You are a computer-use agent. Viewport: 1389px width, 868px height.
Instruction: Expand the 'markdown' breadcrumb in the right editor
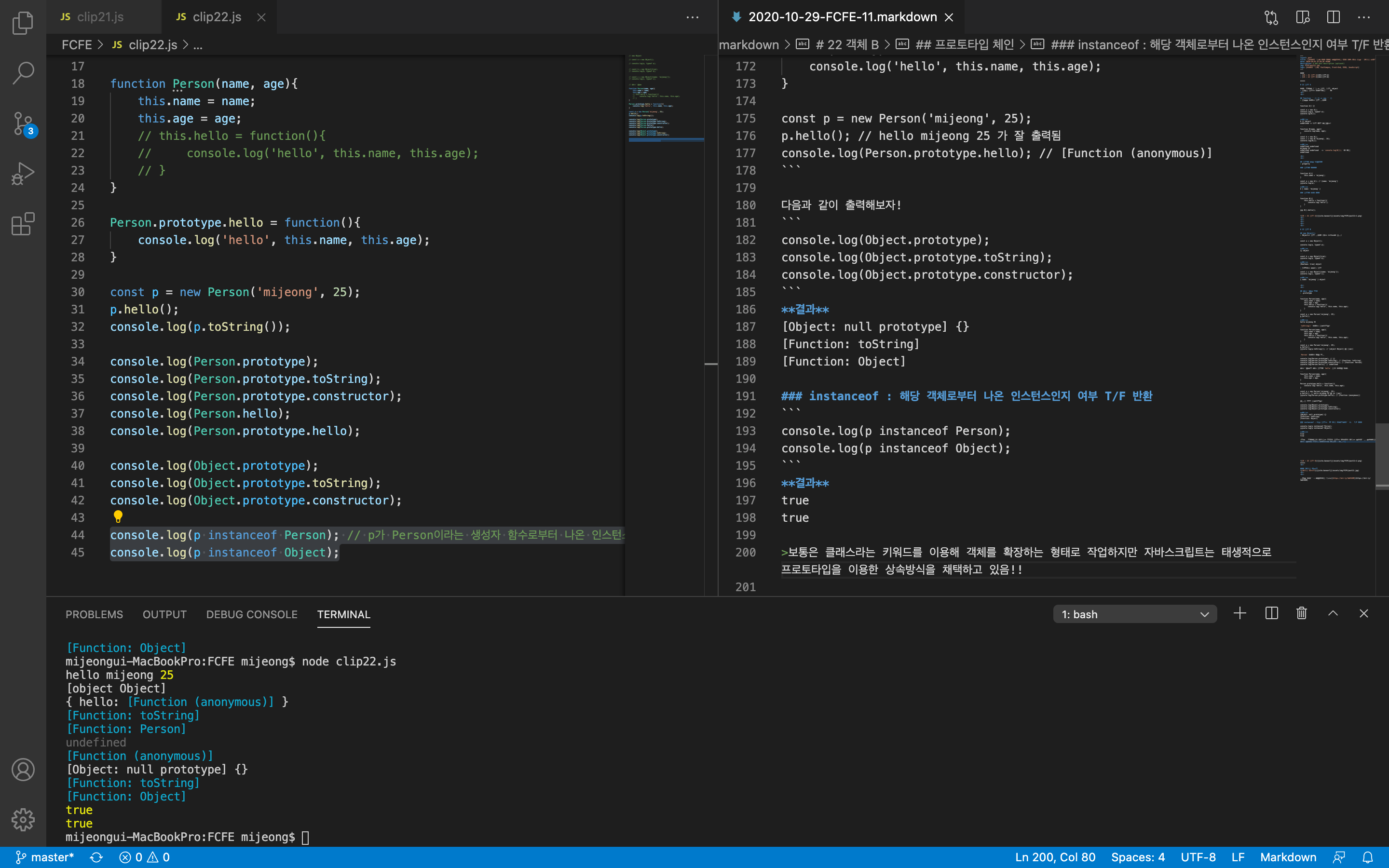pos(749,45)
